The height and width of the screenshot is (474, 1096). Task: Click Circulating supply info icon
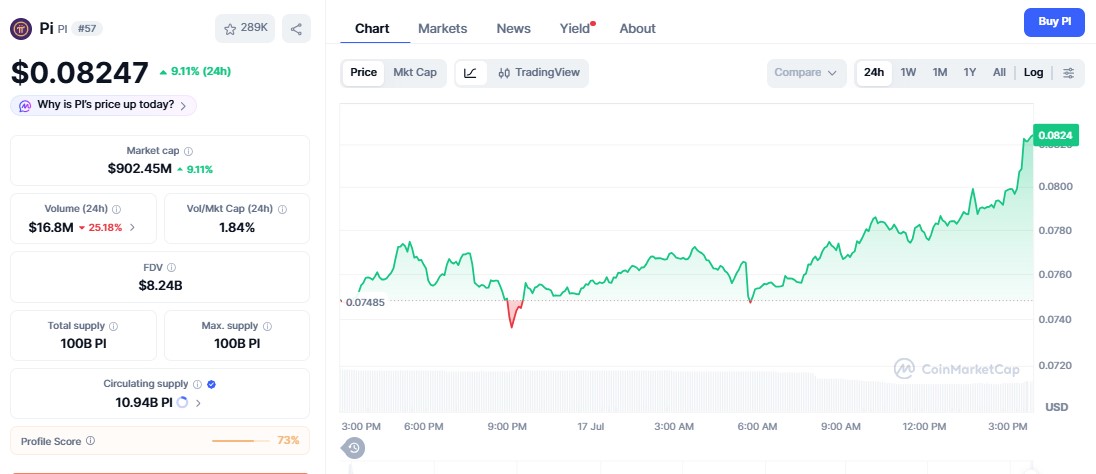click(197, 384)
